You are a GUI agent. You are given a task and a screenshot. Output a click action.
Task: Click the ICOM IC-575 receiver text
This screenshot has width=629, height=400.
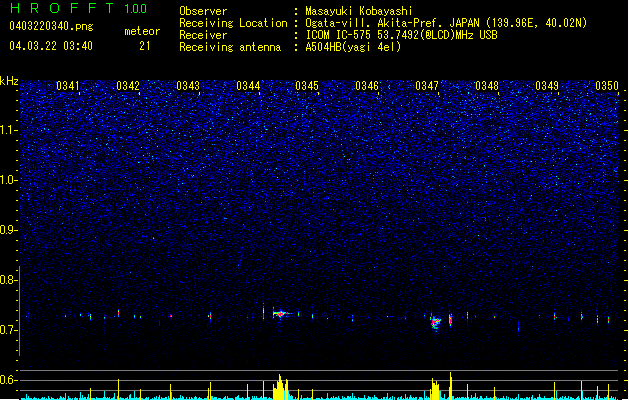[402, 35]
